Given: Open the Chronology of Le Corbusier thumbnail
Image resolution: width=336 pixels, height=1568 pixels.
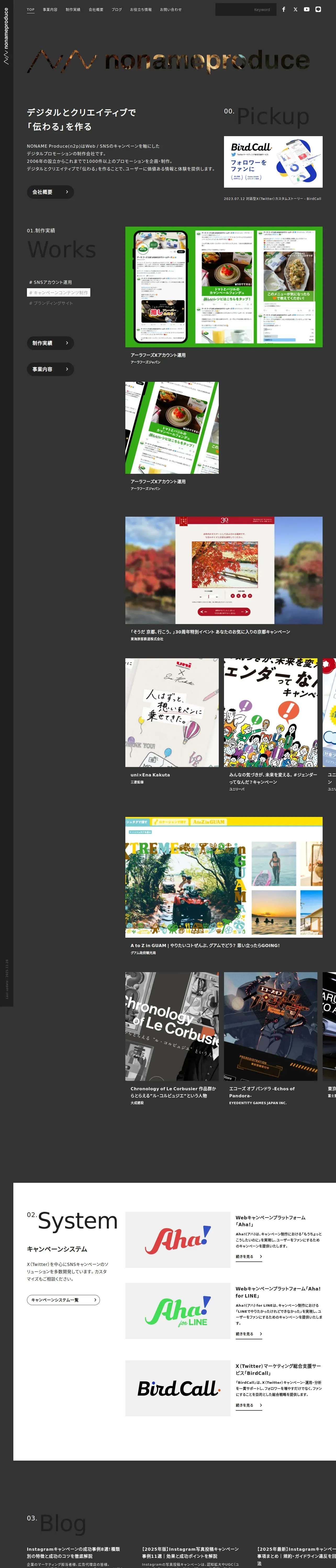Looking at the screenshot, I should (172, 1026).
